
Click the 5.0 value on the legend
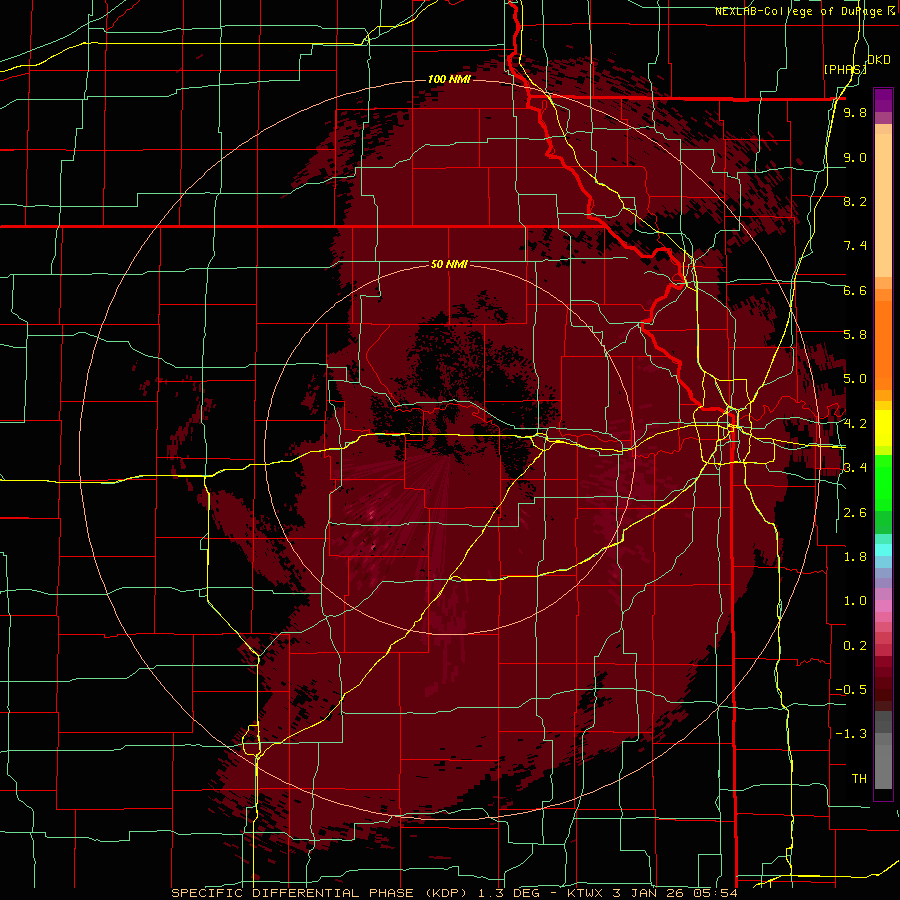tap(855, 379)
